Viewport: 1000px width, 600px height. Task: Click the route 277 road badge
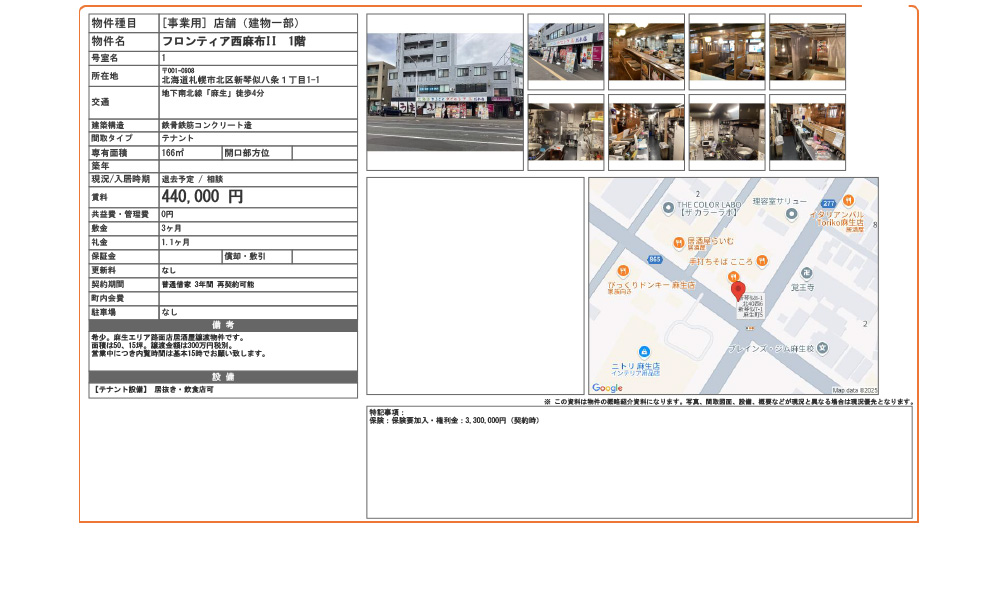pos(829,204)
